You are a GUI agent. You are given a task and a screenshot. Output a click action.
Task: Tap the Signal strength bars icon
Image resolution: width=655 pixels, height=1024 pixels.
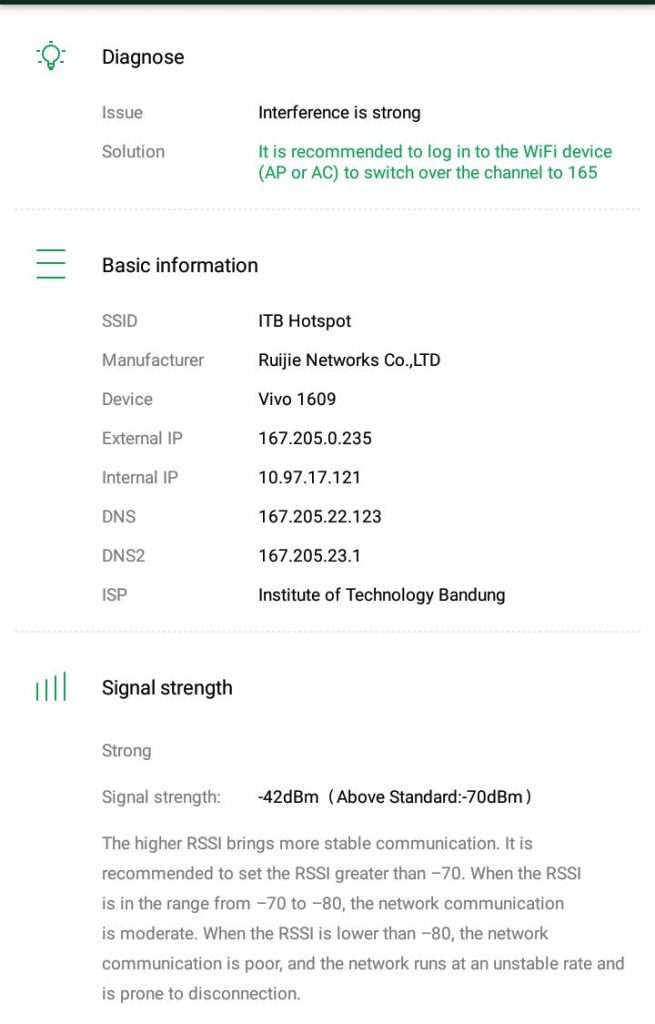point(51,687)
